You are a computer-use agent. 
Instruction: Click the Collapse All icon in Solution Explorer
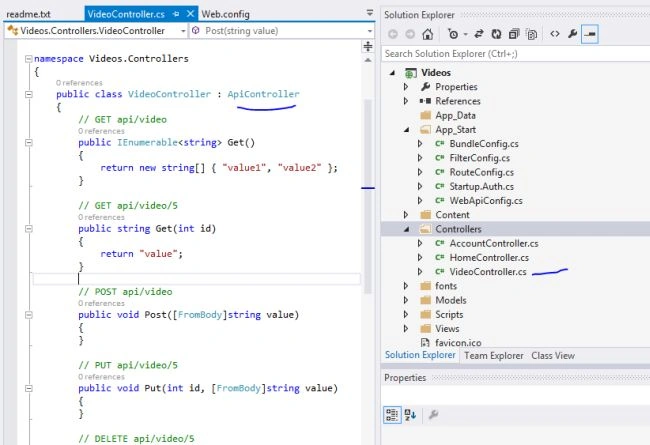coord(514,34)
